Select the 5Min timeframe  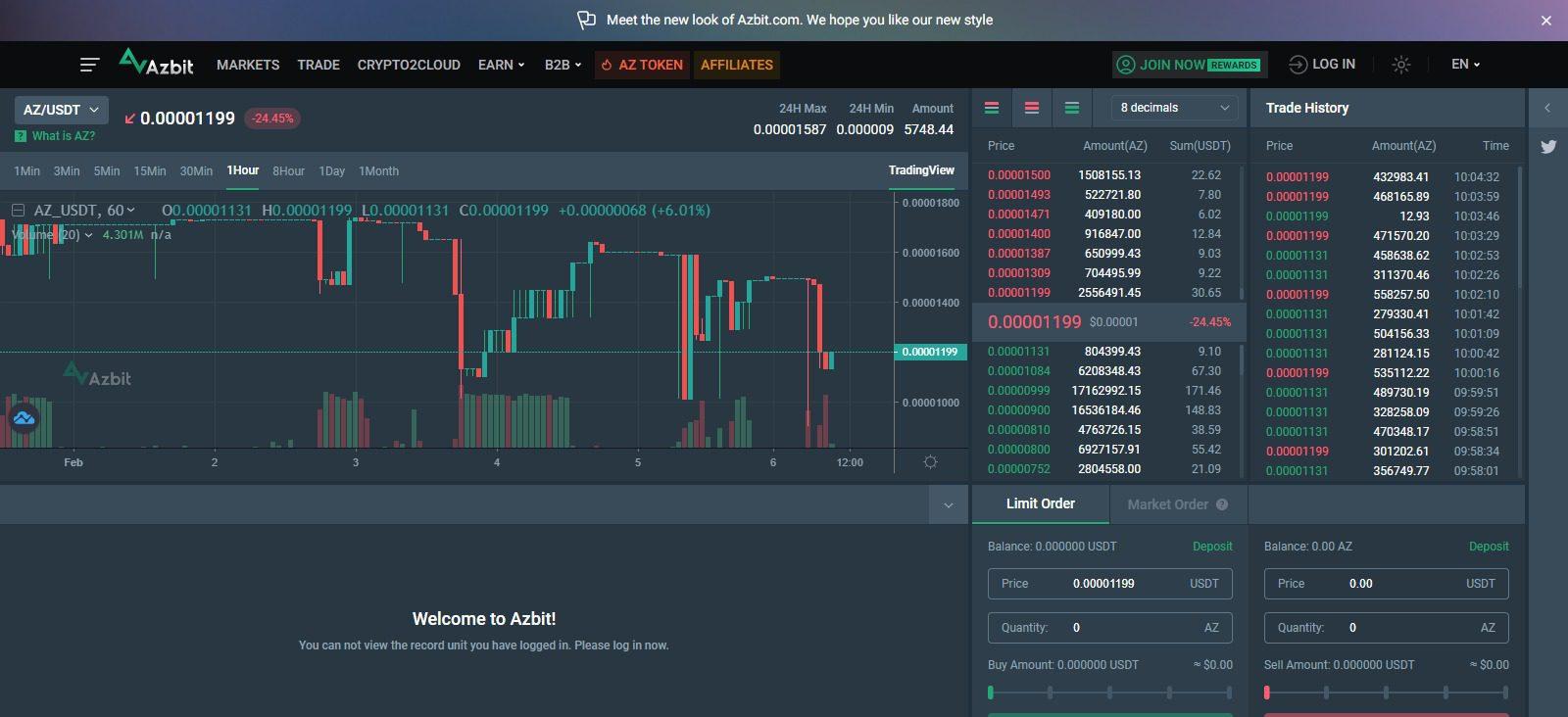pyautogui.click(x=107, y=170)
